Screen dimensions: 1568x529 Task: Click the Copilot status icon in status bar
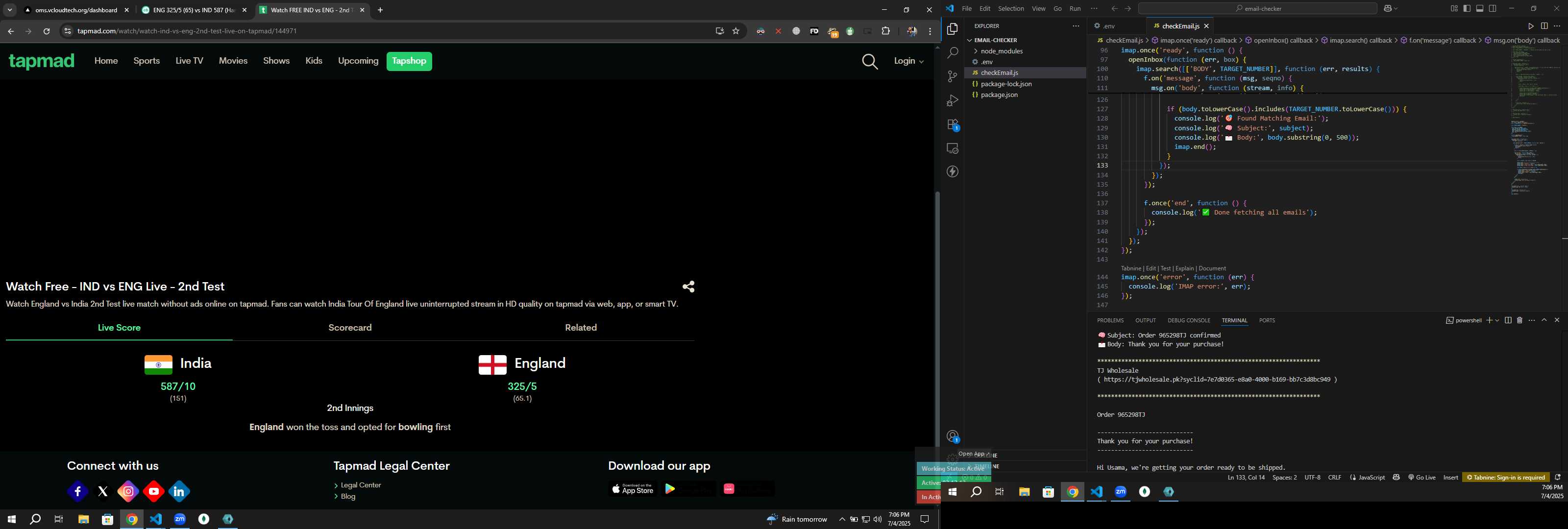(x=1396, y=477)
